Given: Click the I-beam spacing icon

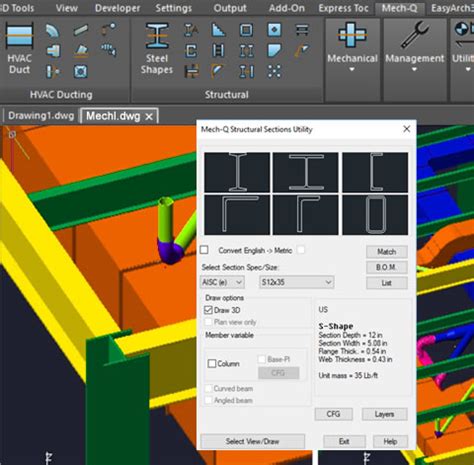Looking at the screenshot, I should coord(247,71).
